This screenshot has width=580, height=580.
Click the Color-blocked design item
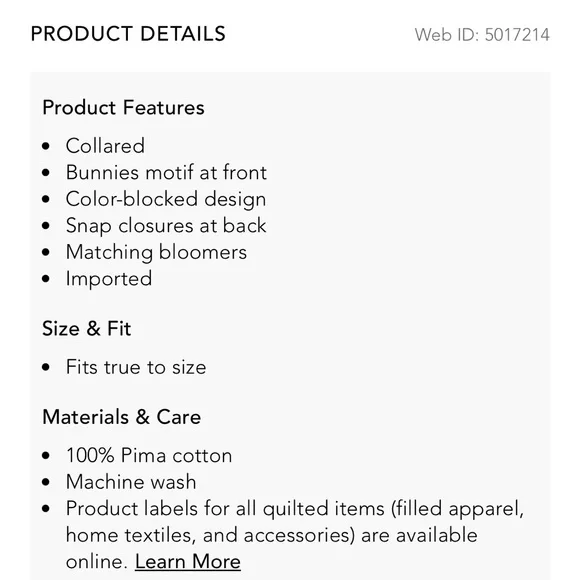pos(166,199)
